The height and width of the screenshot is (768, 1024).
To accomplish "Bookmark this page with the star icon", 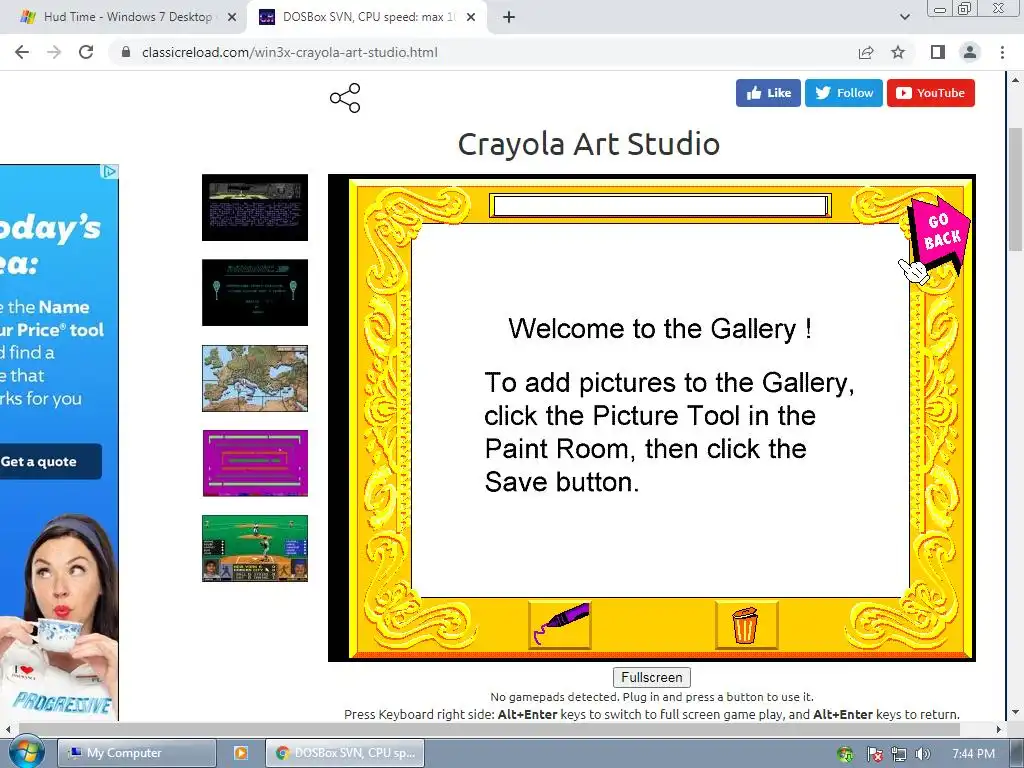I will 898,52.
